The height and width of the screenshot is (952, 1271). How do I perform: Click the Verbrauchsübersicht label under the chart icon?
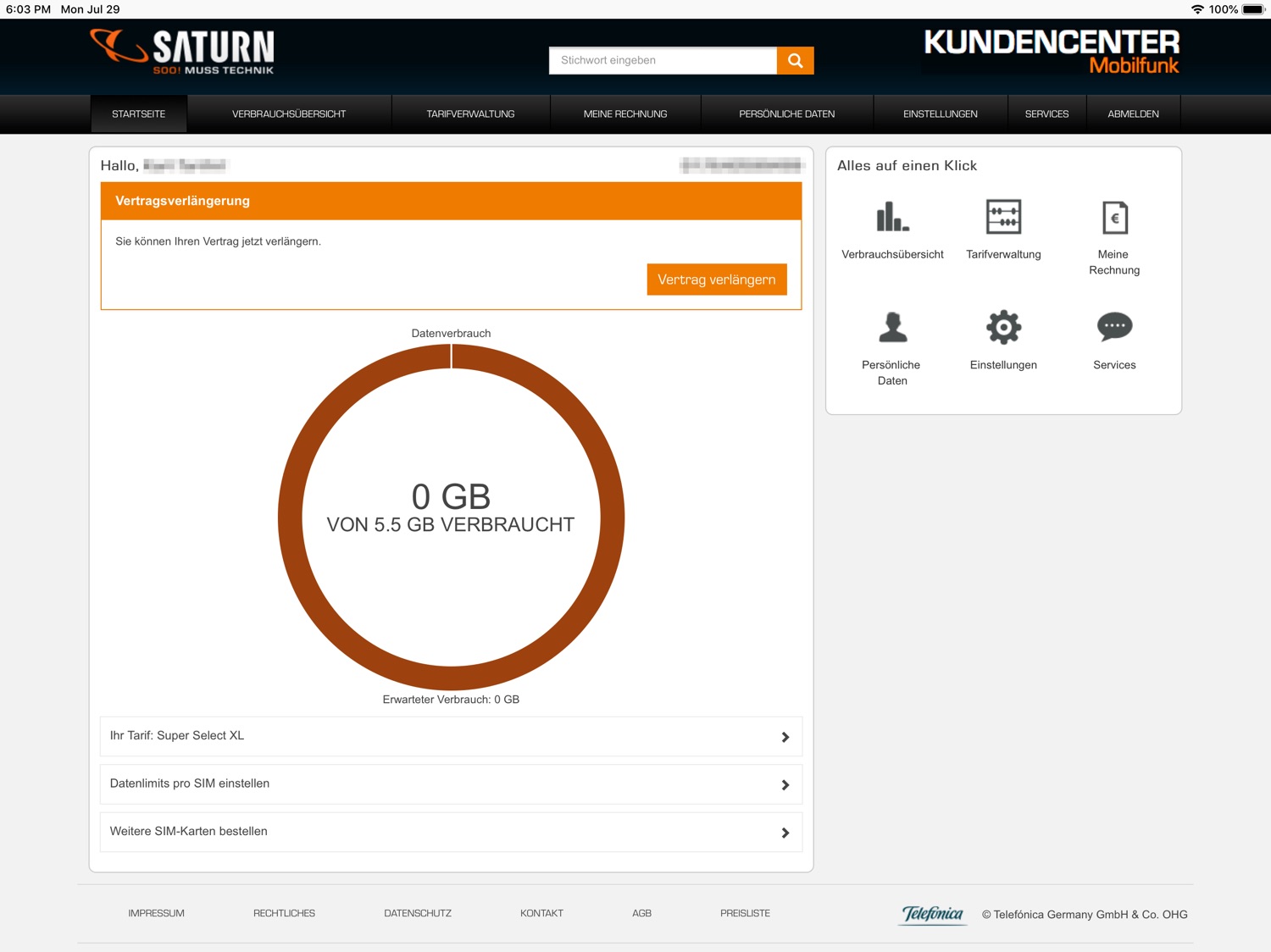pos(892,254)
